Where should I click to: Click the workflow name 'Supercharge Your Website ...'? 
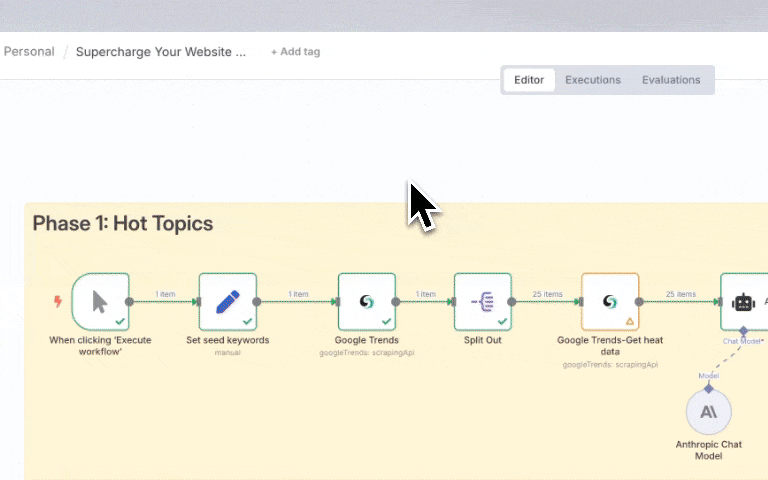pos(161,51)
